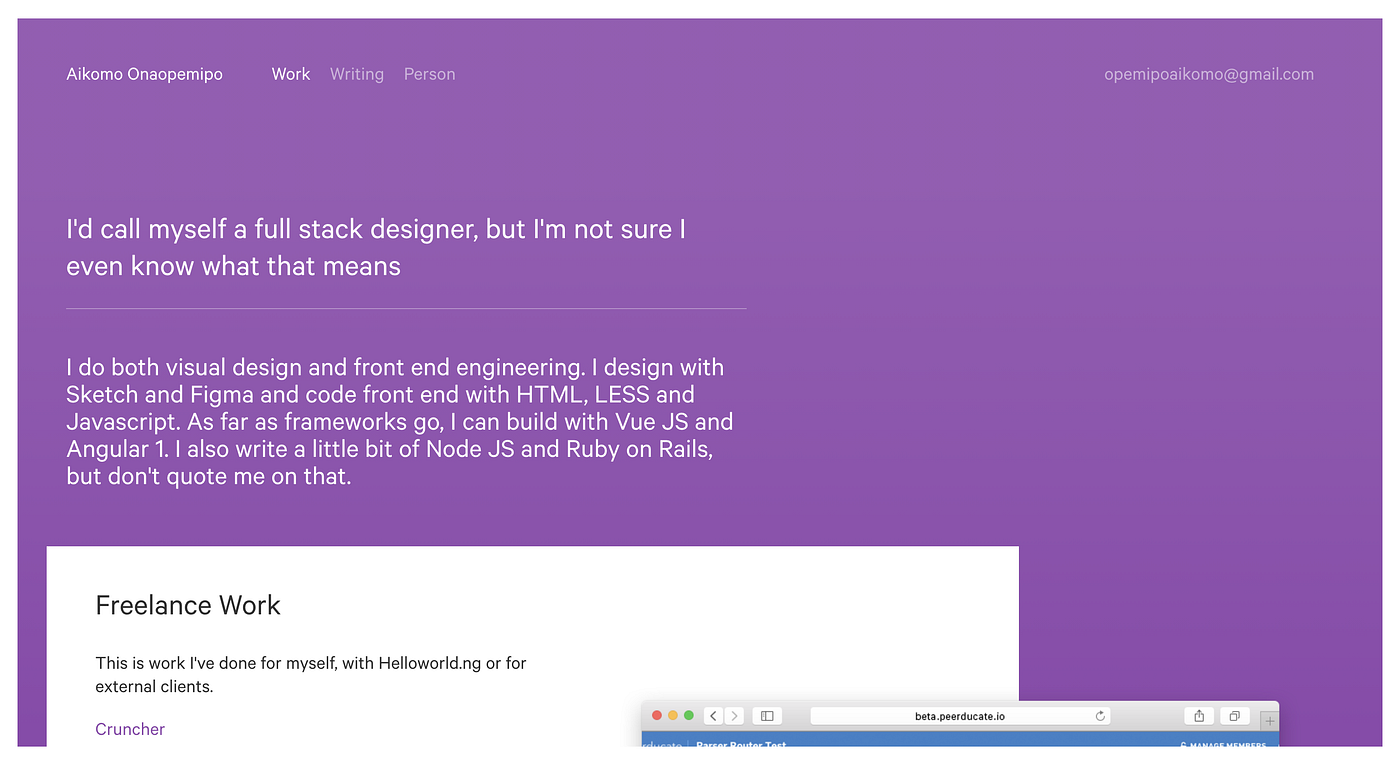Image resolution: width=1400 pixels, height=766 pixels.
Task: Click the red close dot in mockup
Action: pyautogui.click(x=657, y=716)
